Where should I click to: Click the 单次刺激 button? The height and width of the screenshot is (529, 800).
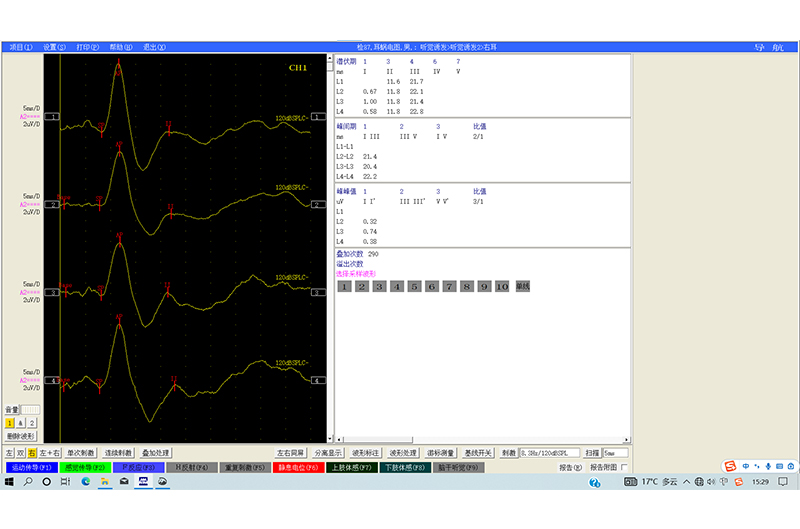pyautogui.click(x=81, y=453)
